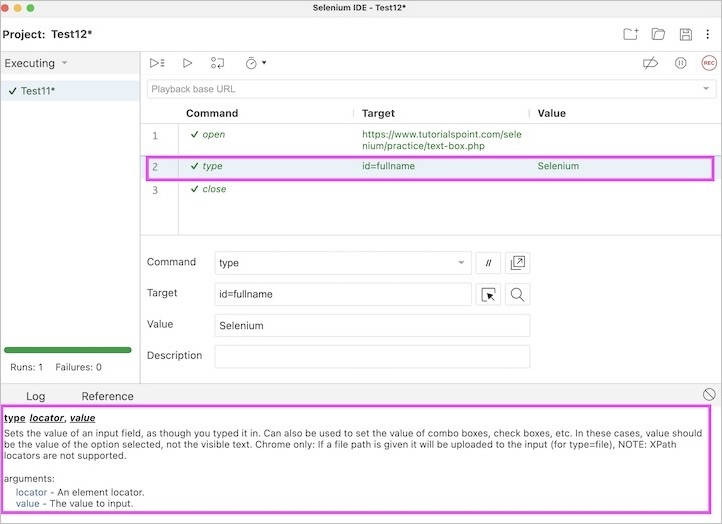Open the three-dot more options menu
The image size is (722, 524).
(x=708, y=34)
